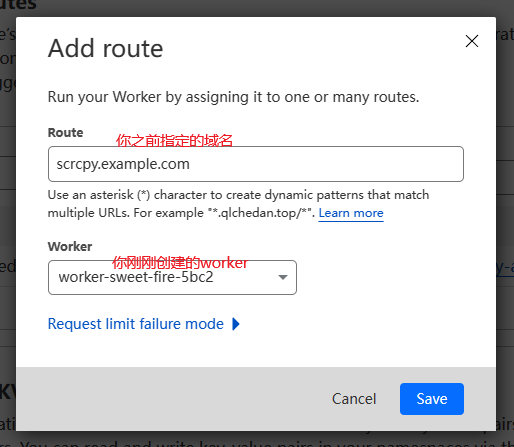
Task: Click the Add route dialog title
Action: (x=106, y=49)
